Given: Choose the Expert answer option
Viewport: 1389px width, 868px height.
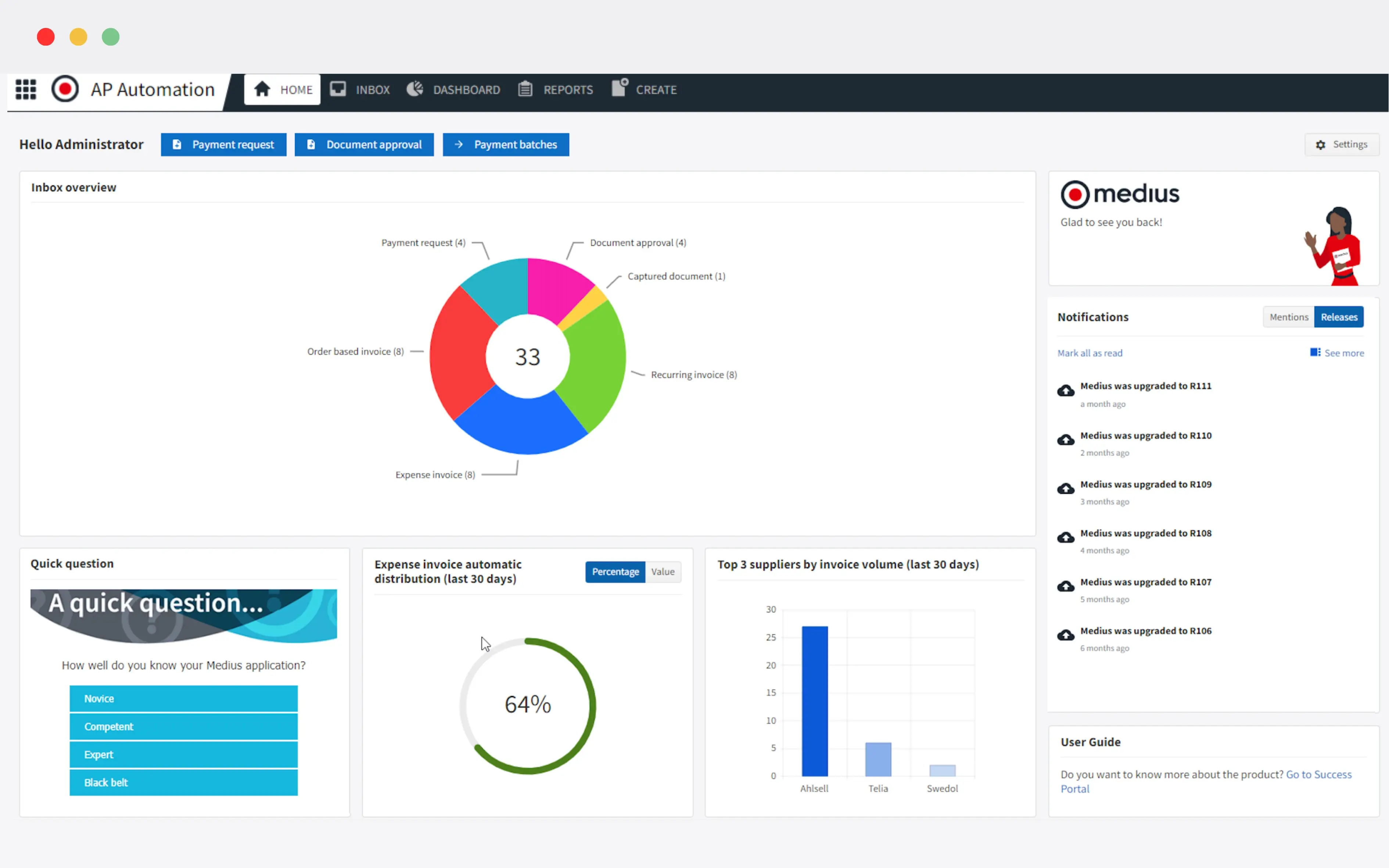Looking at the screenshot, I should 183,754.
